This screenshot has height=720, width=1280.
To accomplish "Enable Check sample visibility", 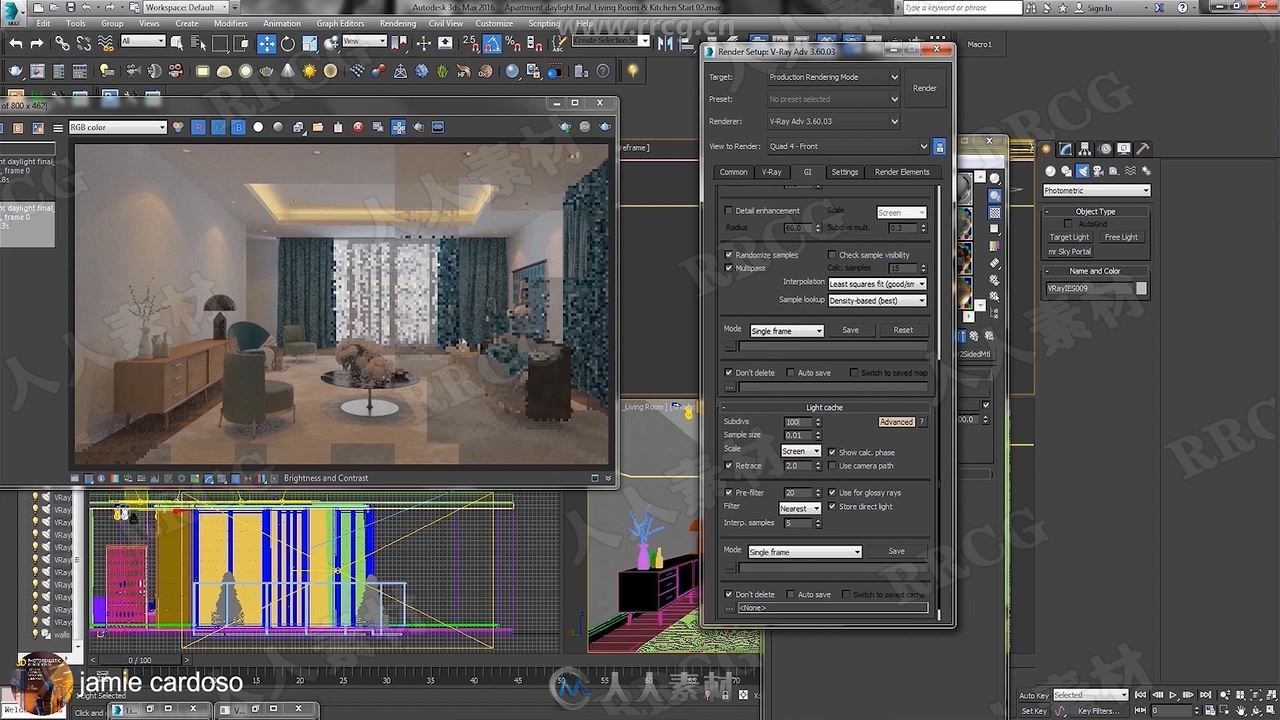I will pyautogui.click(x=832, y=255).
